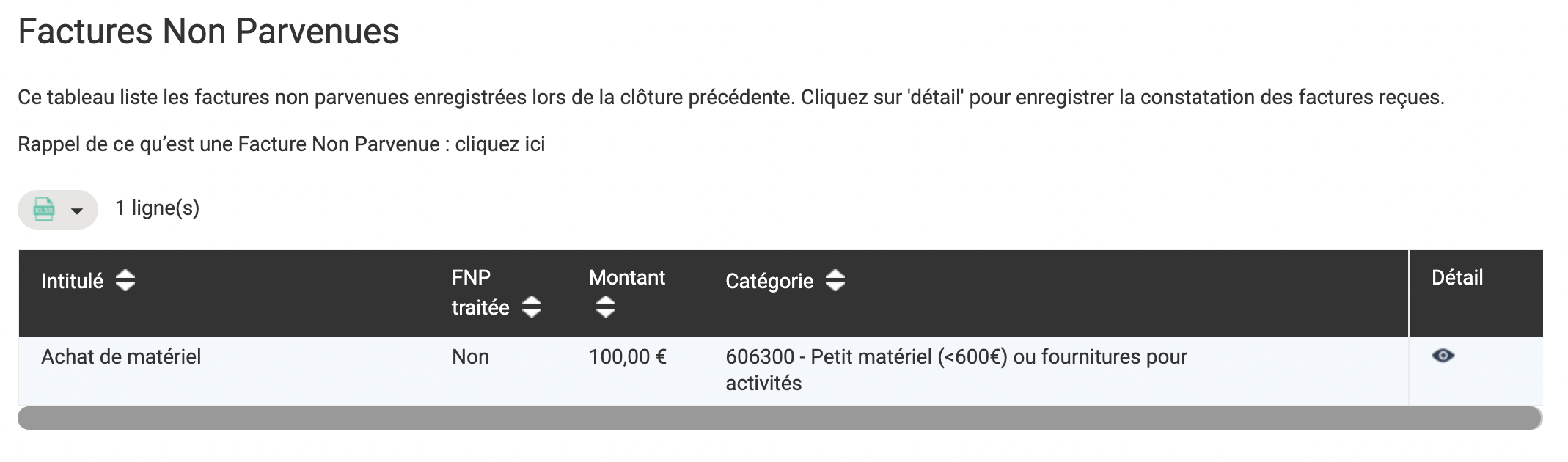The image size is (1568, 462).
Task: Click the Intitulé column header label
Action: pyautogui.click(x=72, y=281)
